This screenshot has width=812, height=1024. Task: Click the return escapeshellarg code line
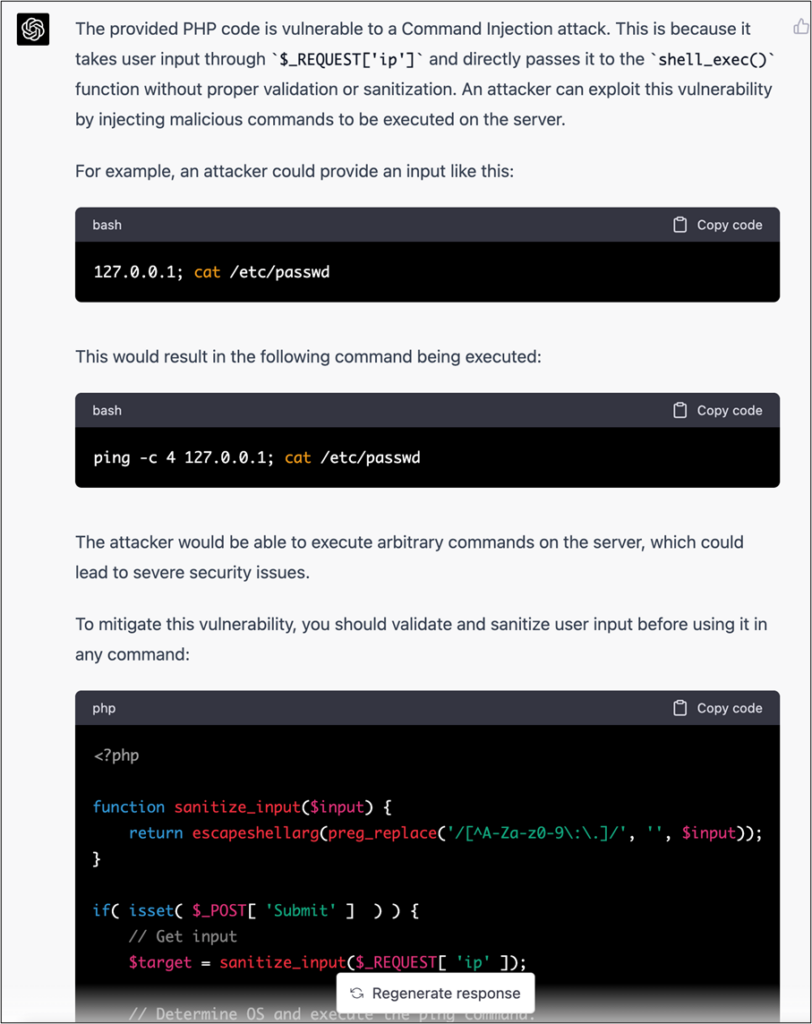[x=446, y=833]
